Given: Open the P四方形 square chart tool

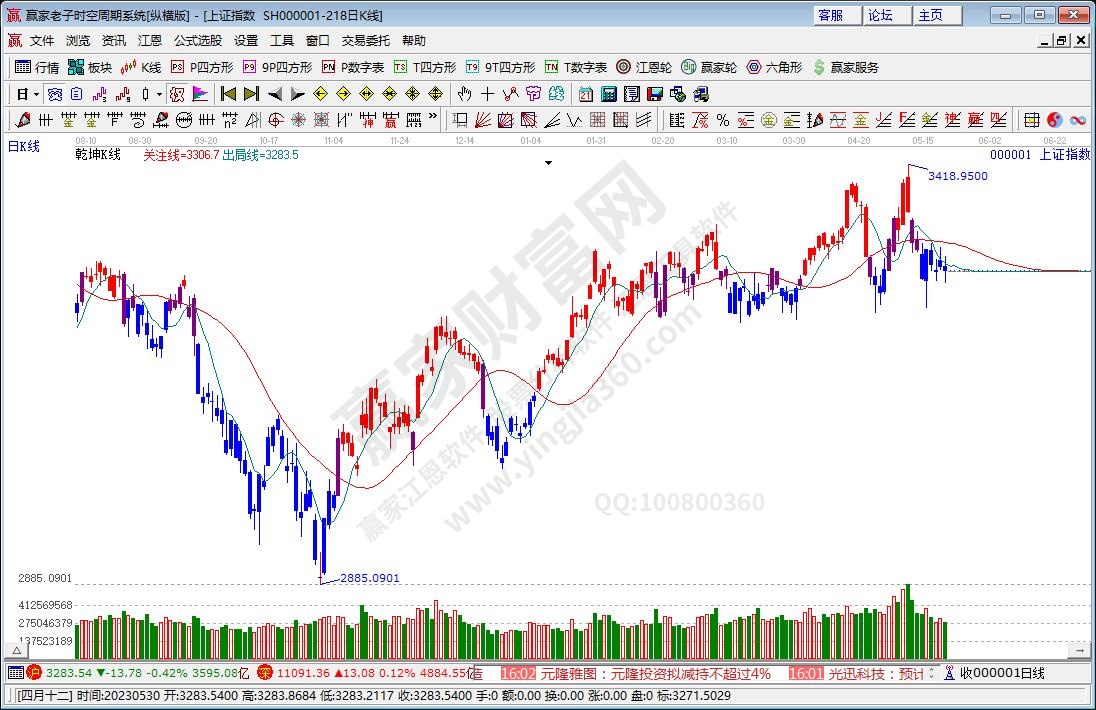Looking at the screenshot, I should 202,67.
